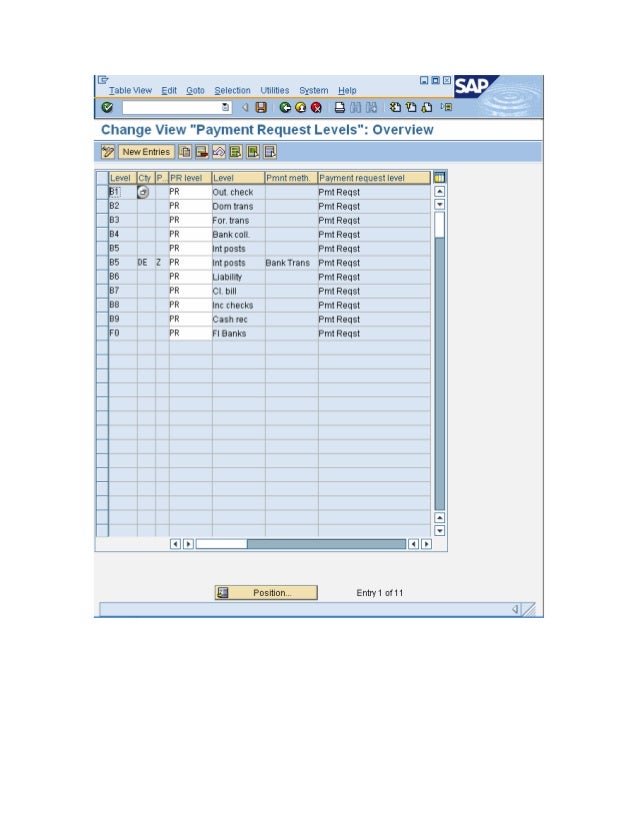Screen dimensions: 638x826
Task: Click the Payment request level column header
Action: [374, 178]
